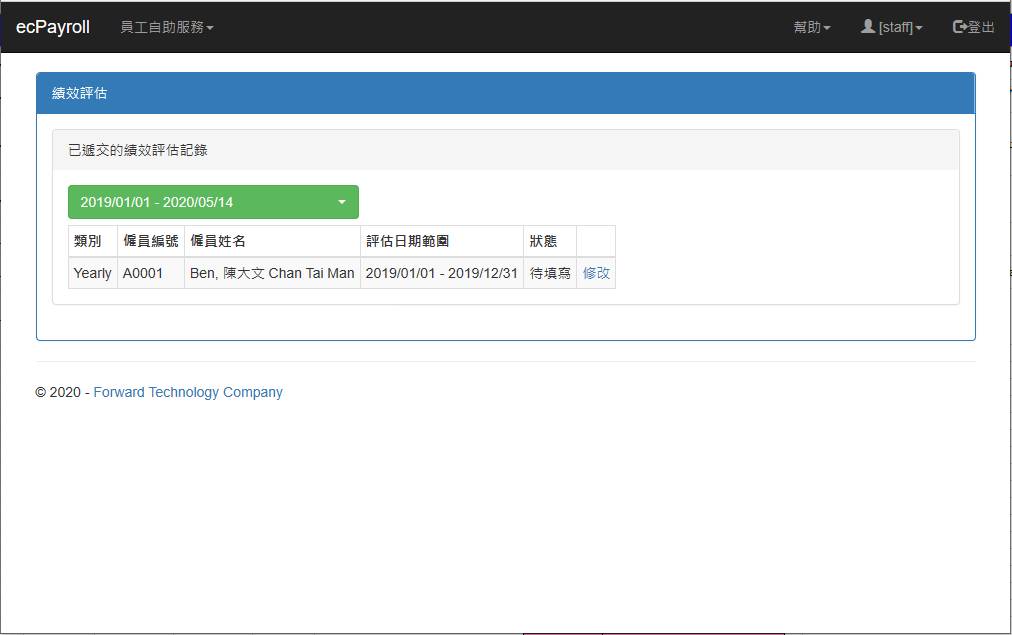This screenshot has width=1012, height=635.
Task: Open the 幫助 dropdown menu
Action: (x=812, y=27)
